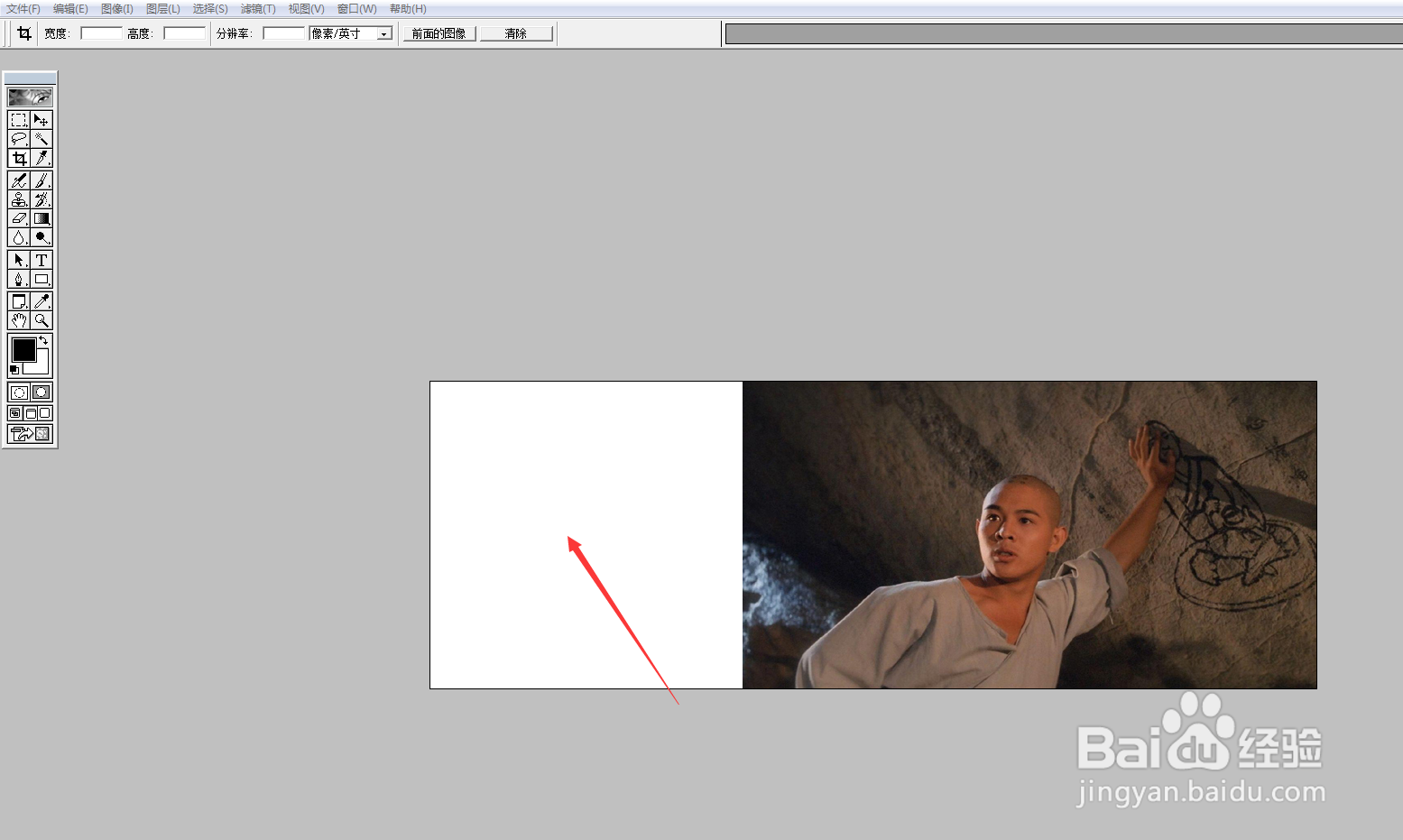Switch to Standard Screen mode
This screenshot has height=840, width=1403.
pos(15,413)
